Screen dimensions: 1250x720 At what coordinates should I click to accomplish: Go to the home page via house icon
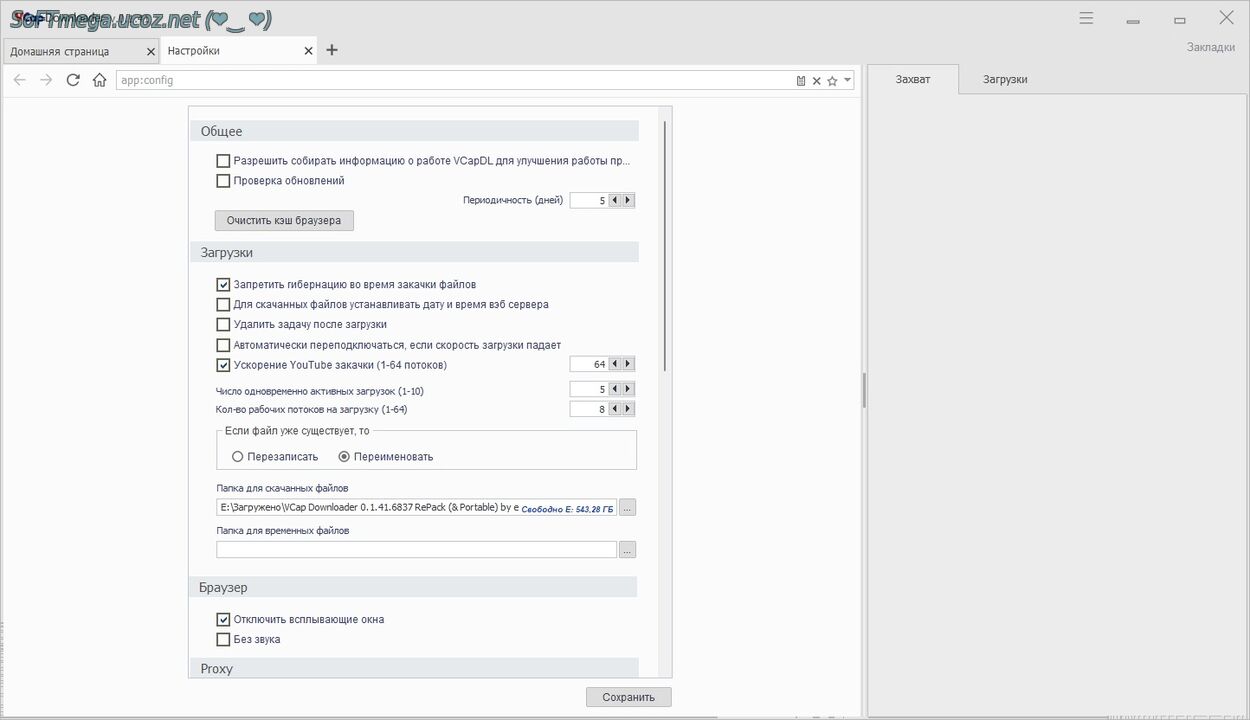pos(99,80)
